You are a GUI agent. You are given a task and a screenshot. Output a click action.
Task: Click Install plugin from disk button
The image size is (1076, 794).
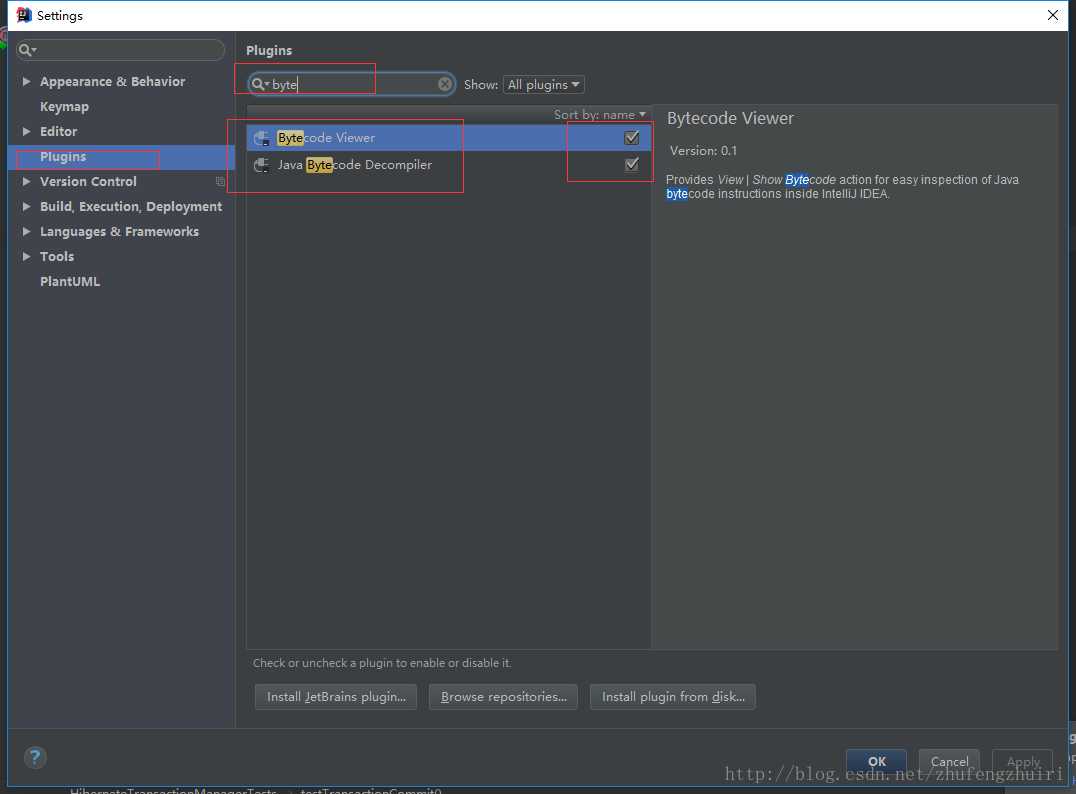point(672,697)
